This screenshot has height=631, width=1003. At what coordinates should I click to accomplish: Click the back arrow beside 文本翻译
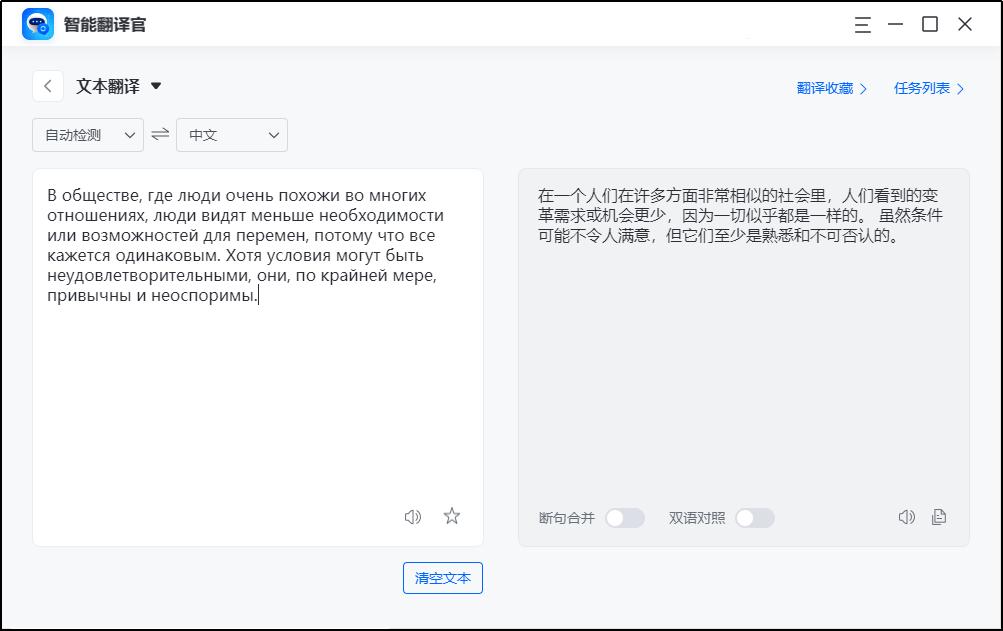point(47,86)
